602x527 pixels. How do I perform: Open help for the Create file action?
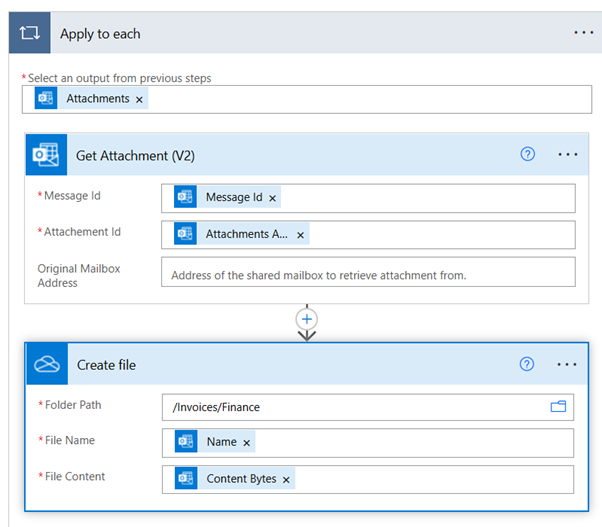527,364
